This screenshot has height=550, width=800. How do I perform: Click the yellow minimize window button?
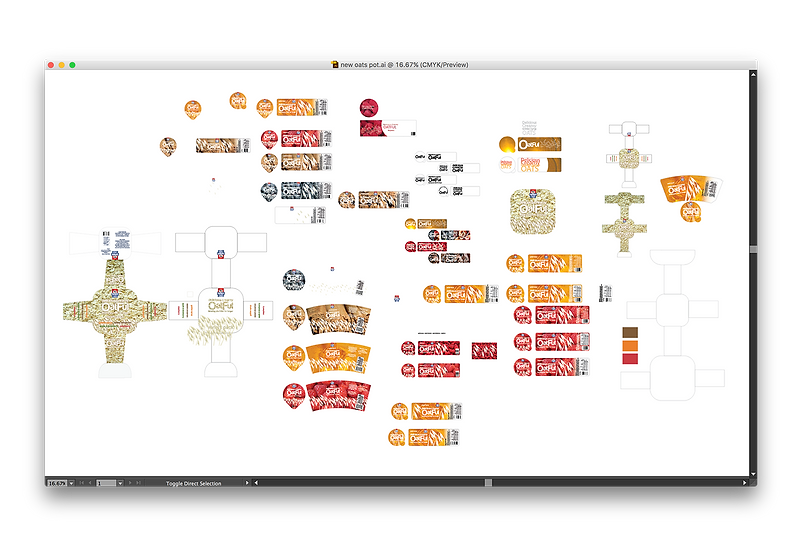[62, 65]
